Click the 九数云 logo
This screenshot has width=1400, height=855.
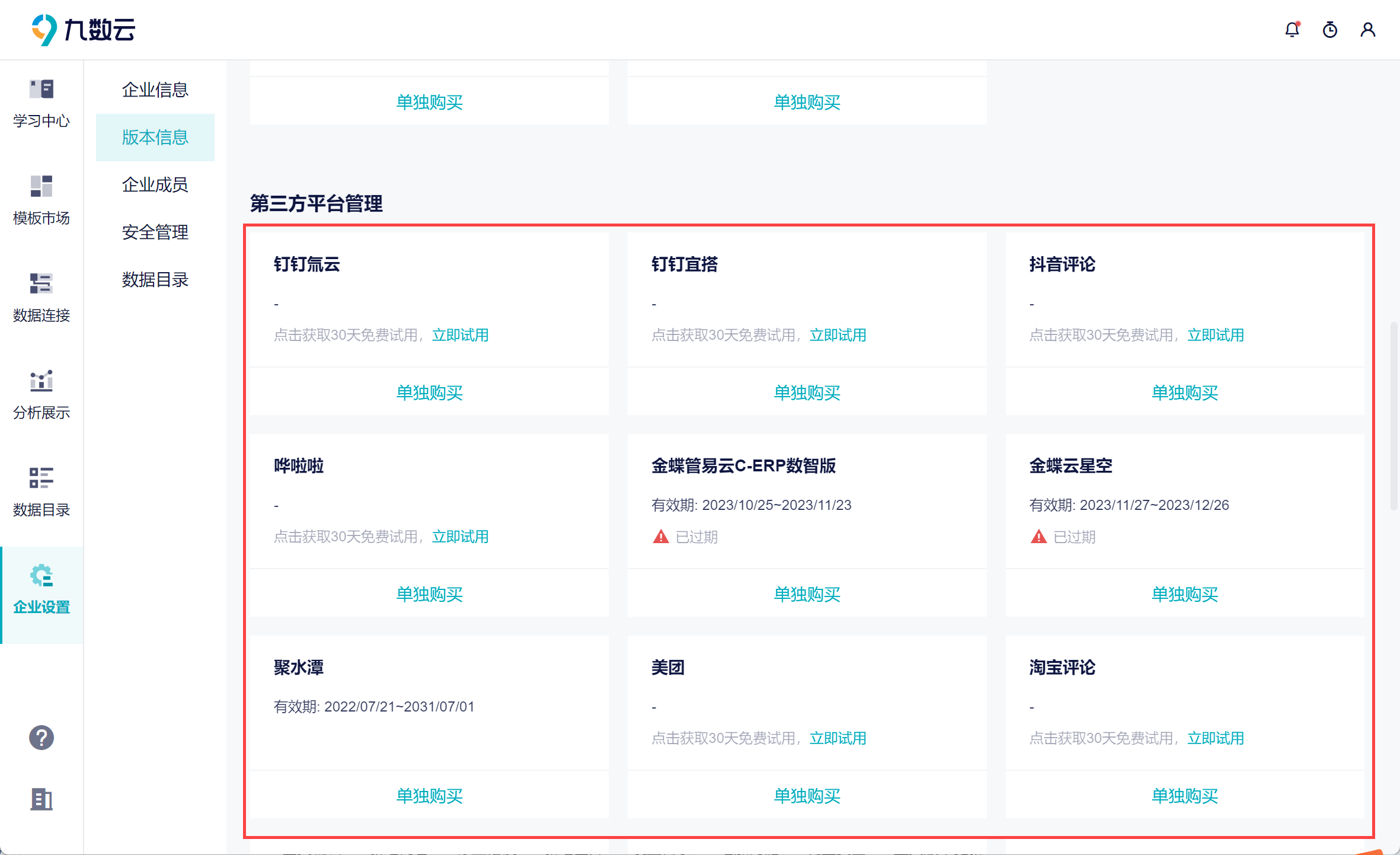[x=84, y=30]
